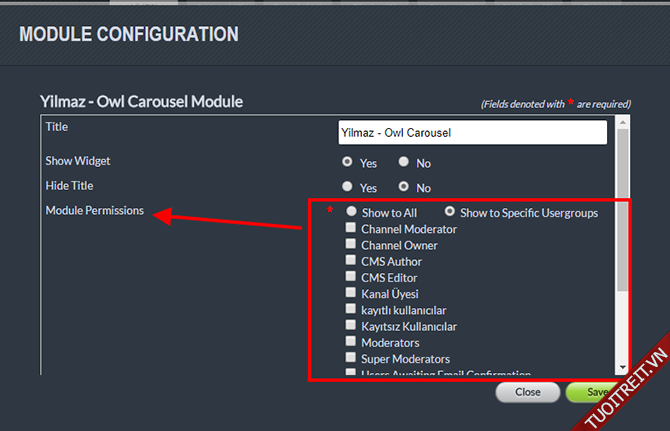The height and width of the screenshot is (431, 670).
Task: Choose the Show to All option
Action: (351, 212)
